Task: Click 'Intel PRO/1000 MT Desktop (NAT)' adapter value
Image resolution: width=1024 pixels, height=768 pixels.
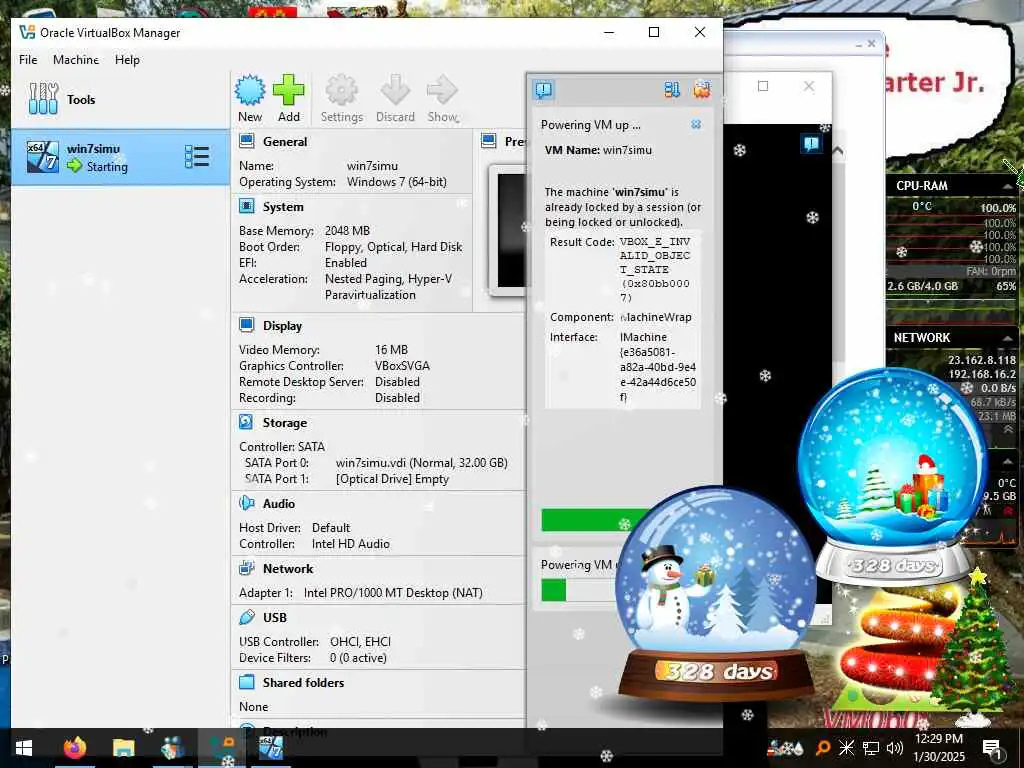Action: 393,593
